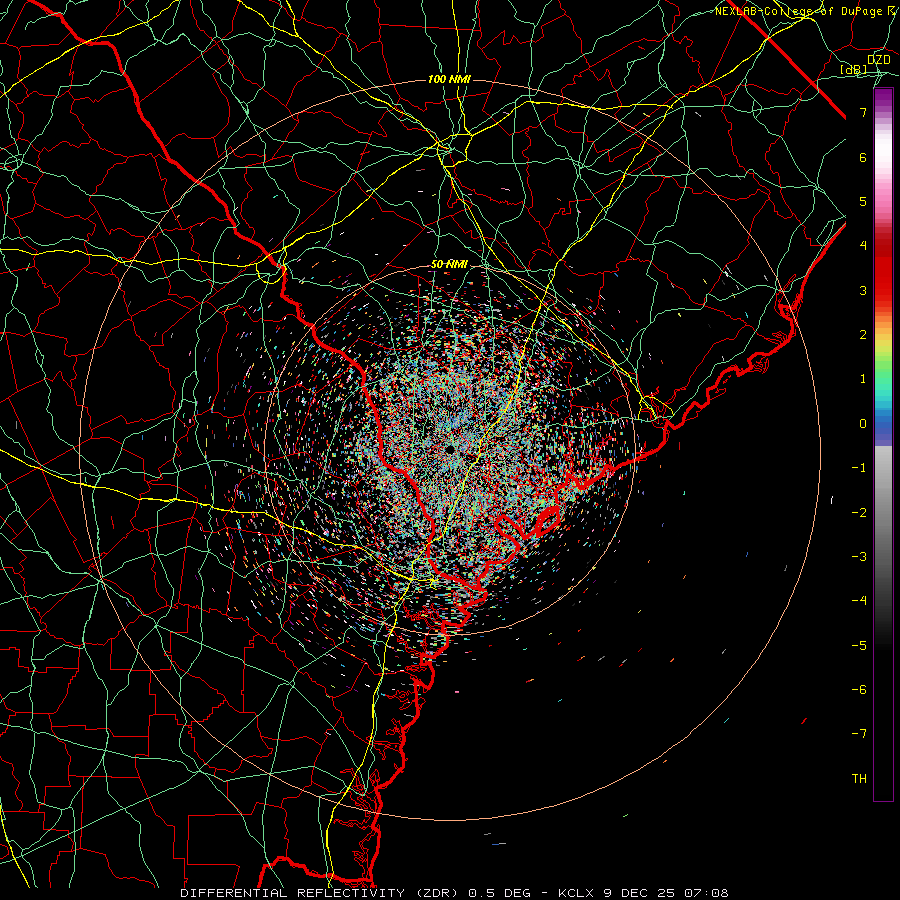Image resolution: width=900 pixels, height=900 pixels.
Task: Select the 50 NMI range ring label
Action: tap(449, 265)
